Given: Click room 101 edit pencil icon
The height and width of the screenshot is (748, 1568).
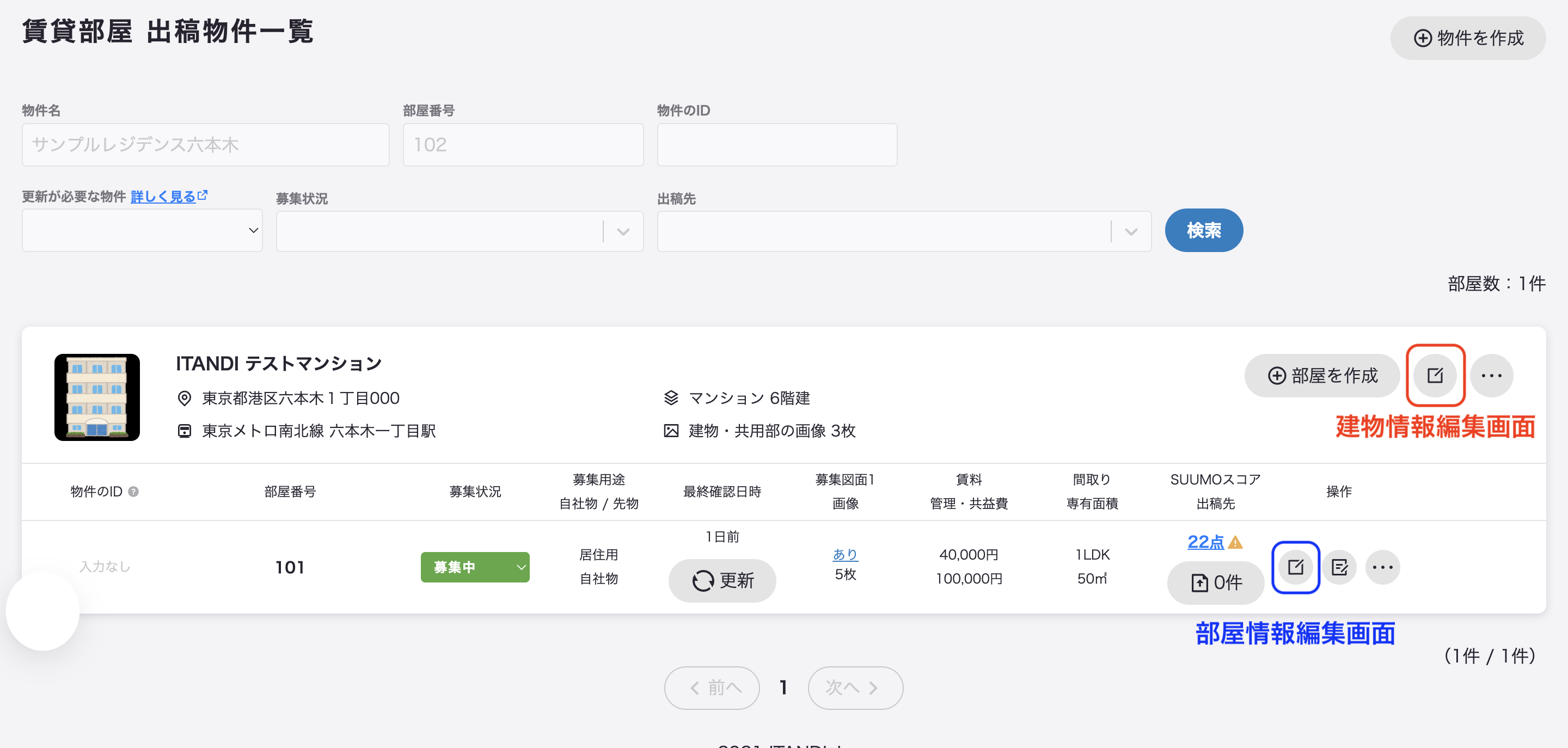Looking at the screenshot, I should [1295, 567].
